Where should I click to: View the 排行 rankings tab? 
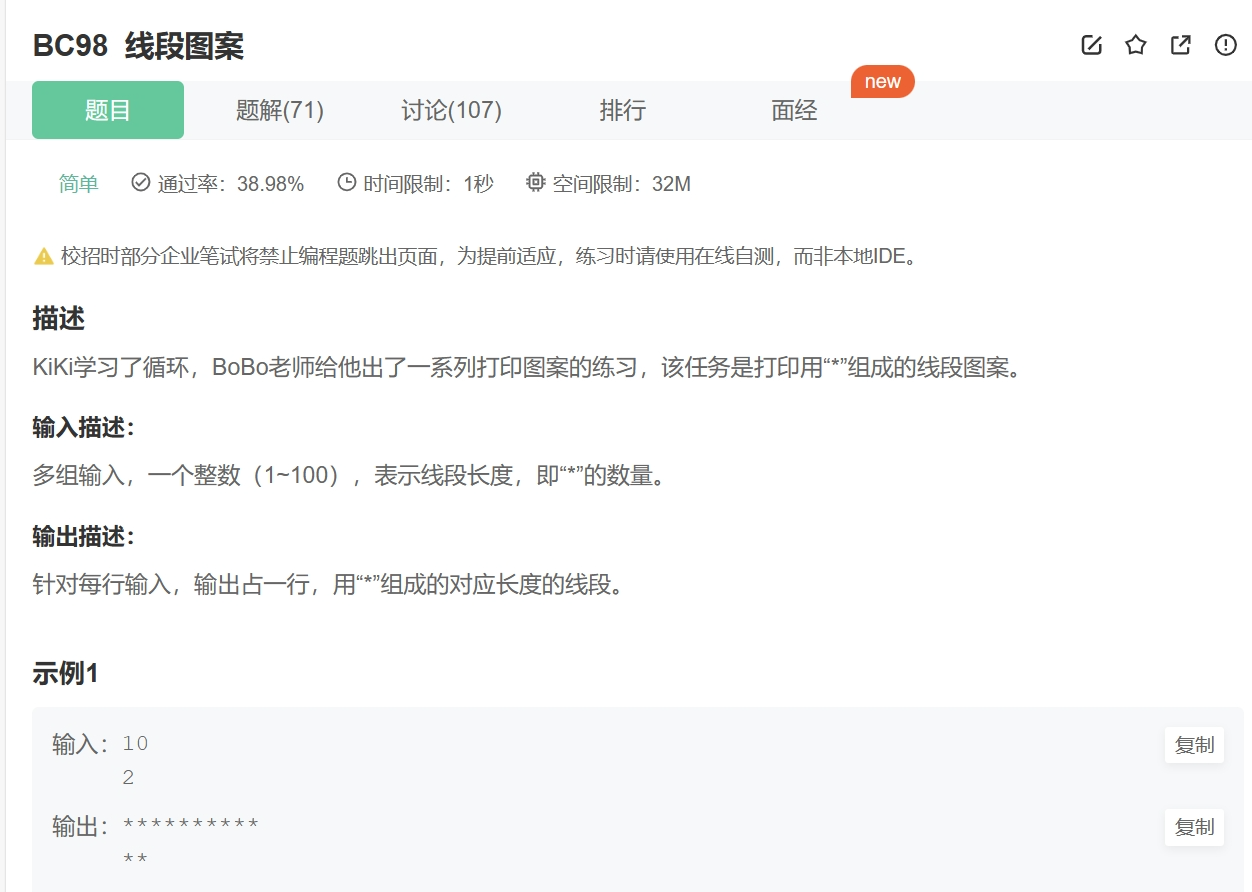623,110
